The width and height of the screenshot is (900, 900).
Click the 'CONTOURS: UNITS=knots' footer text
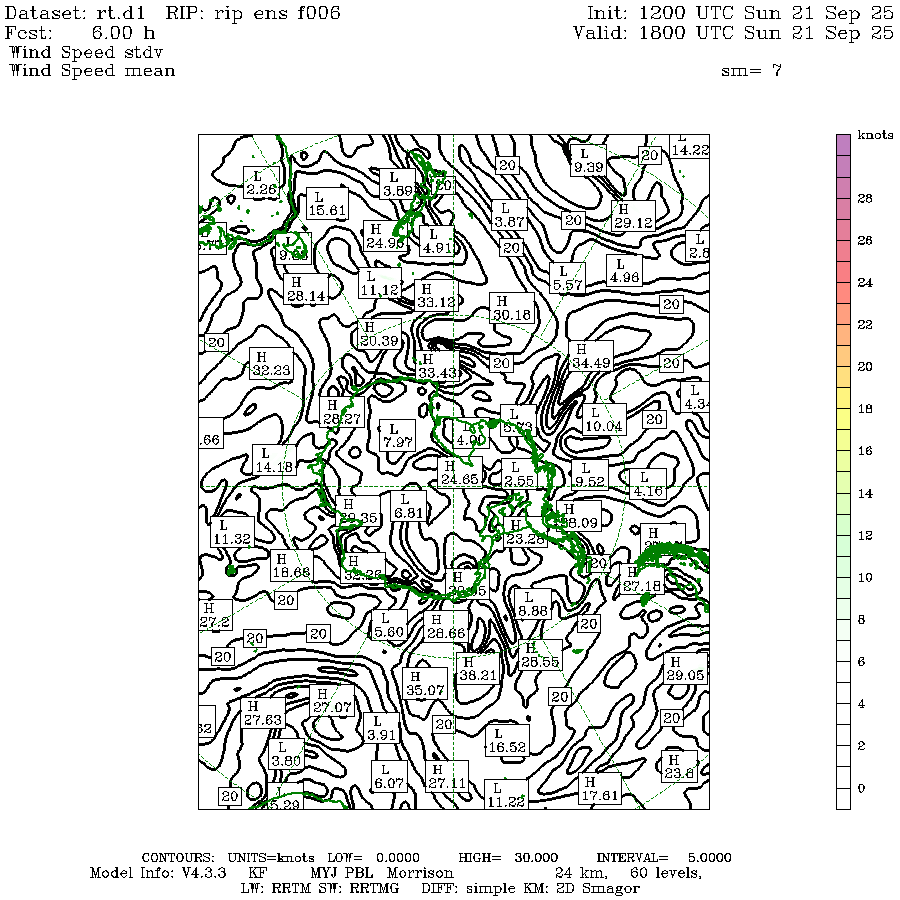228,858
